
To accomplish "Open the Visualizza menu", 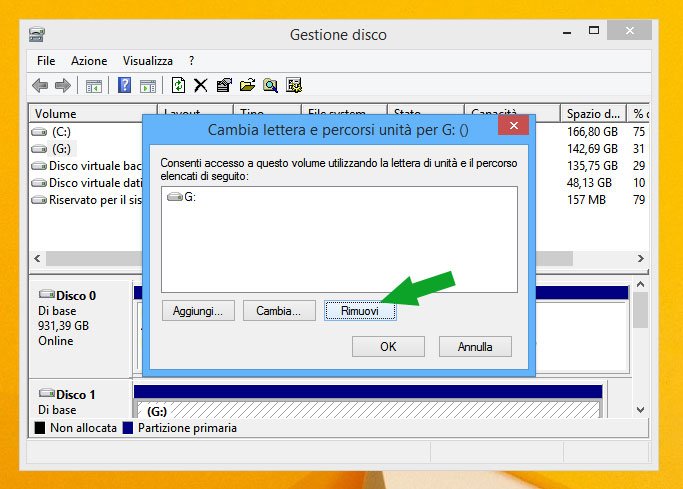I will pos(148,61).
